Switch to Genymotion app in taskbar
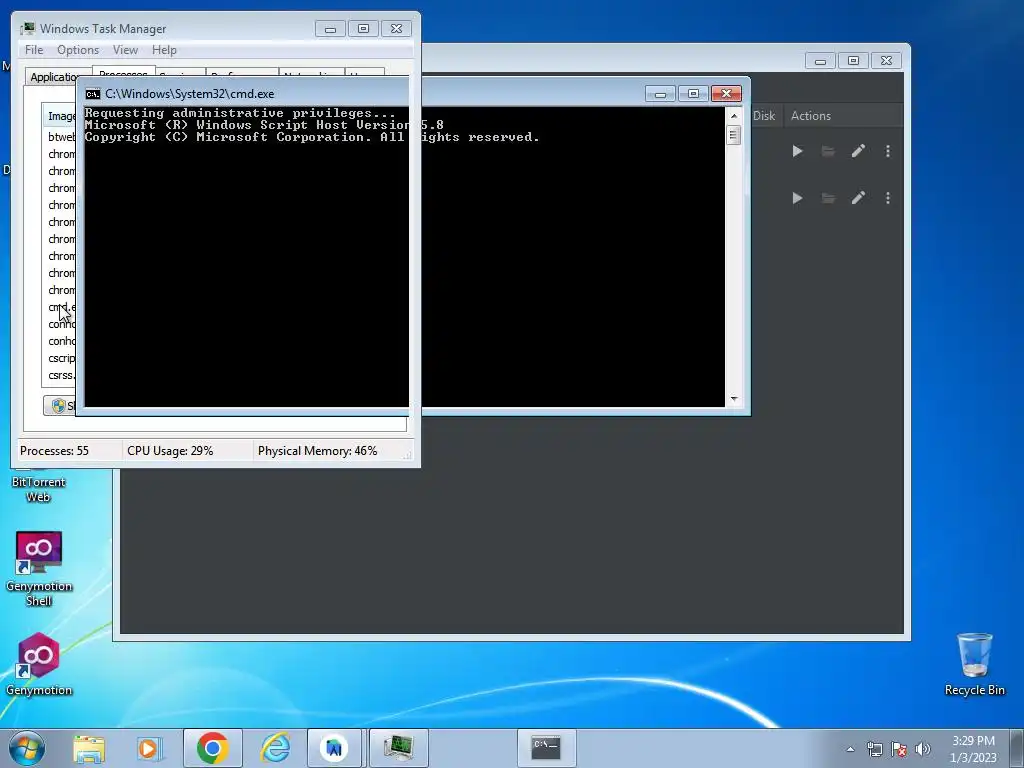The image size is (1024, 768). click(x=334, y=748)
